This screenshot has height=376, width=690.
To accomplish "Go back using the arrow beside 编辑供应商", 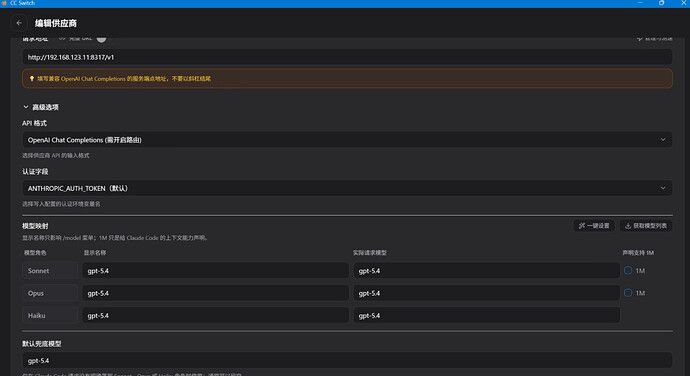I will point(19,23).
